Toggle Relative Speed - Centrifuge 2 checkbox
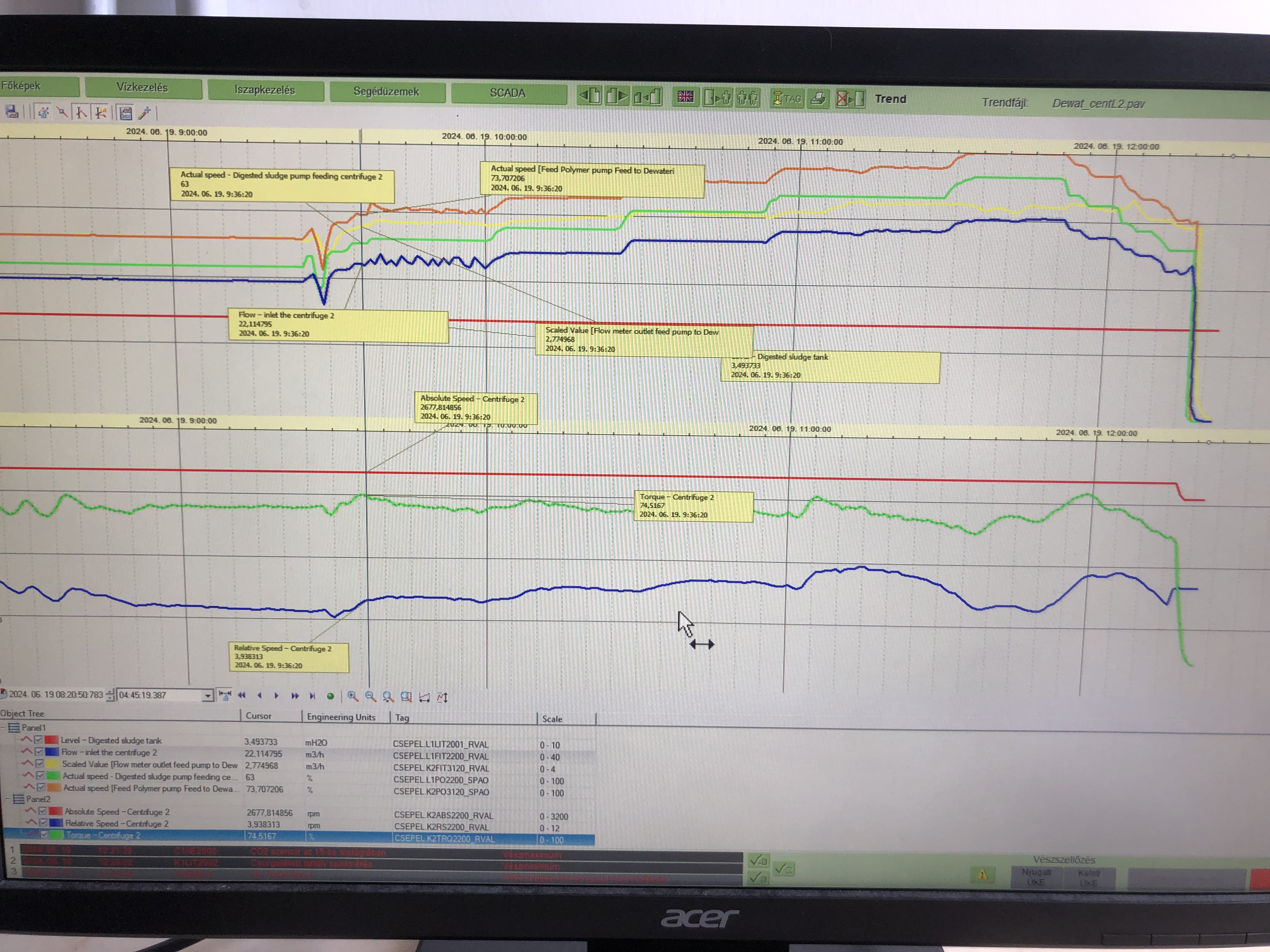The image size is (1270, 952). point(43,823)
